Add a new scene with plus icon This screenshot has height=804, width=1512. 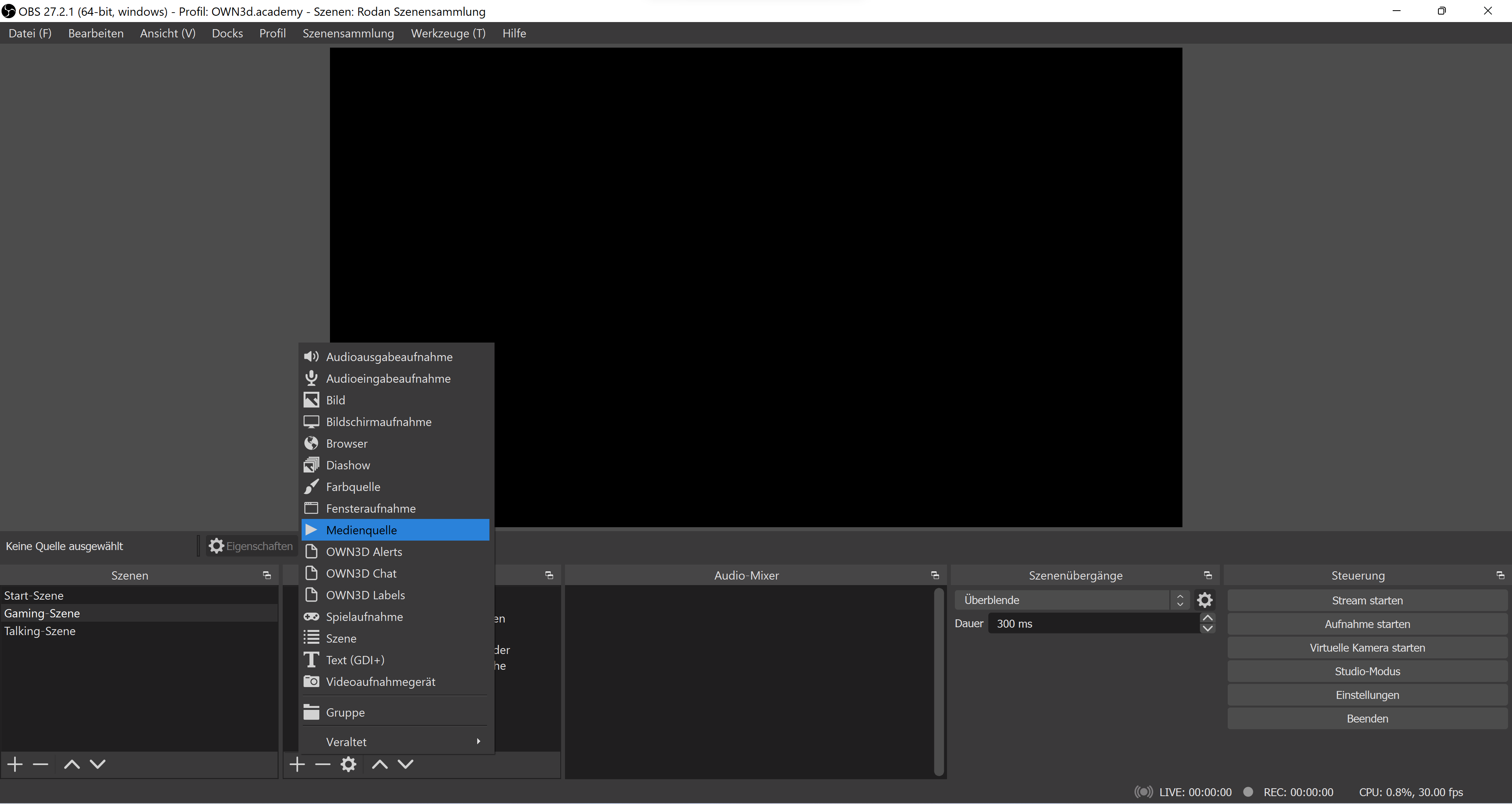(14, 763)
